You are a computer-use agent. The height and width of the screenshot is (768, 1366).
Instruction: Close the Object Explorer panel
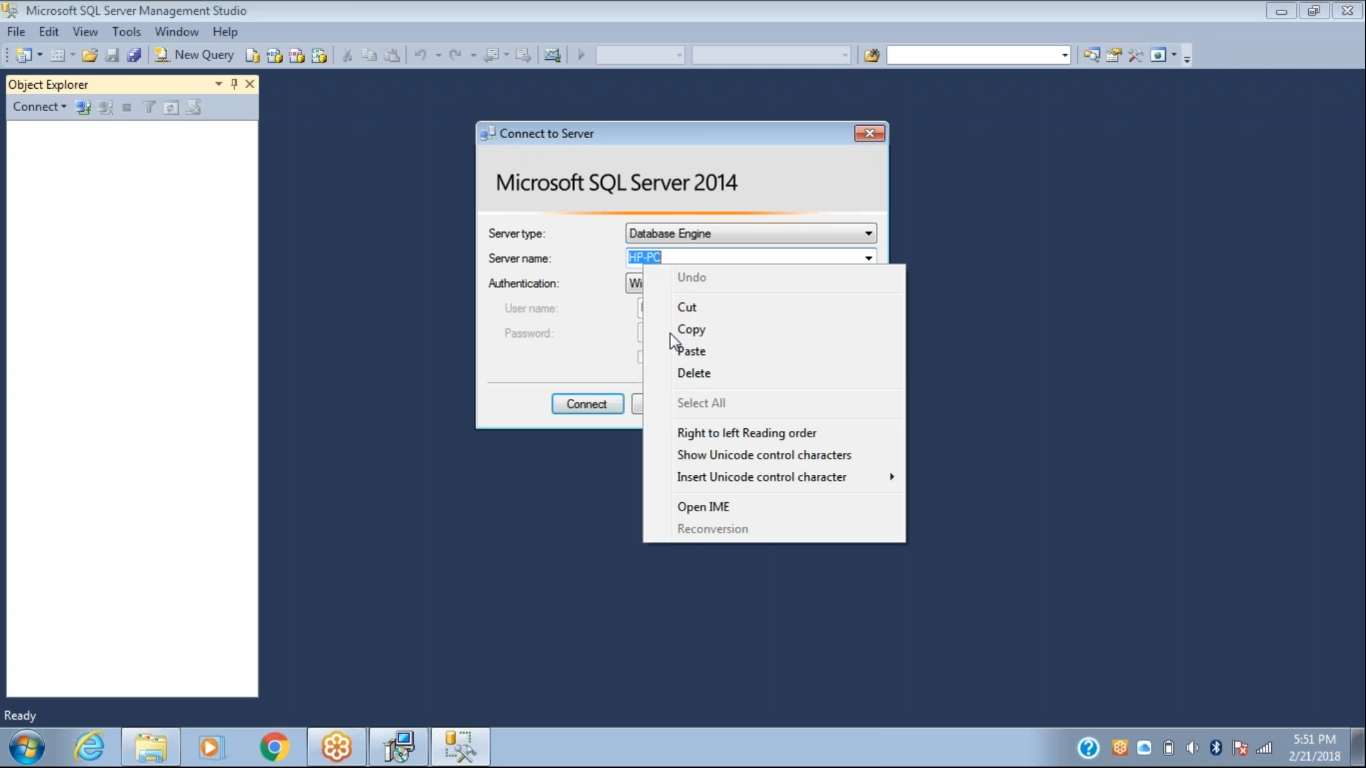[250, 84]
